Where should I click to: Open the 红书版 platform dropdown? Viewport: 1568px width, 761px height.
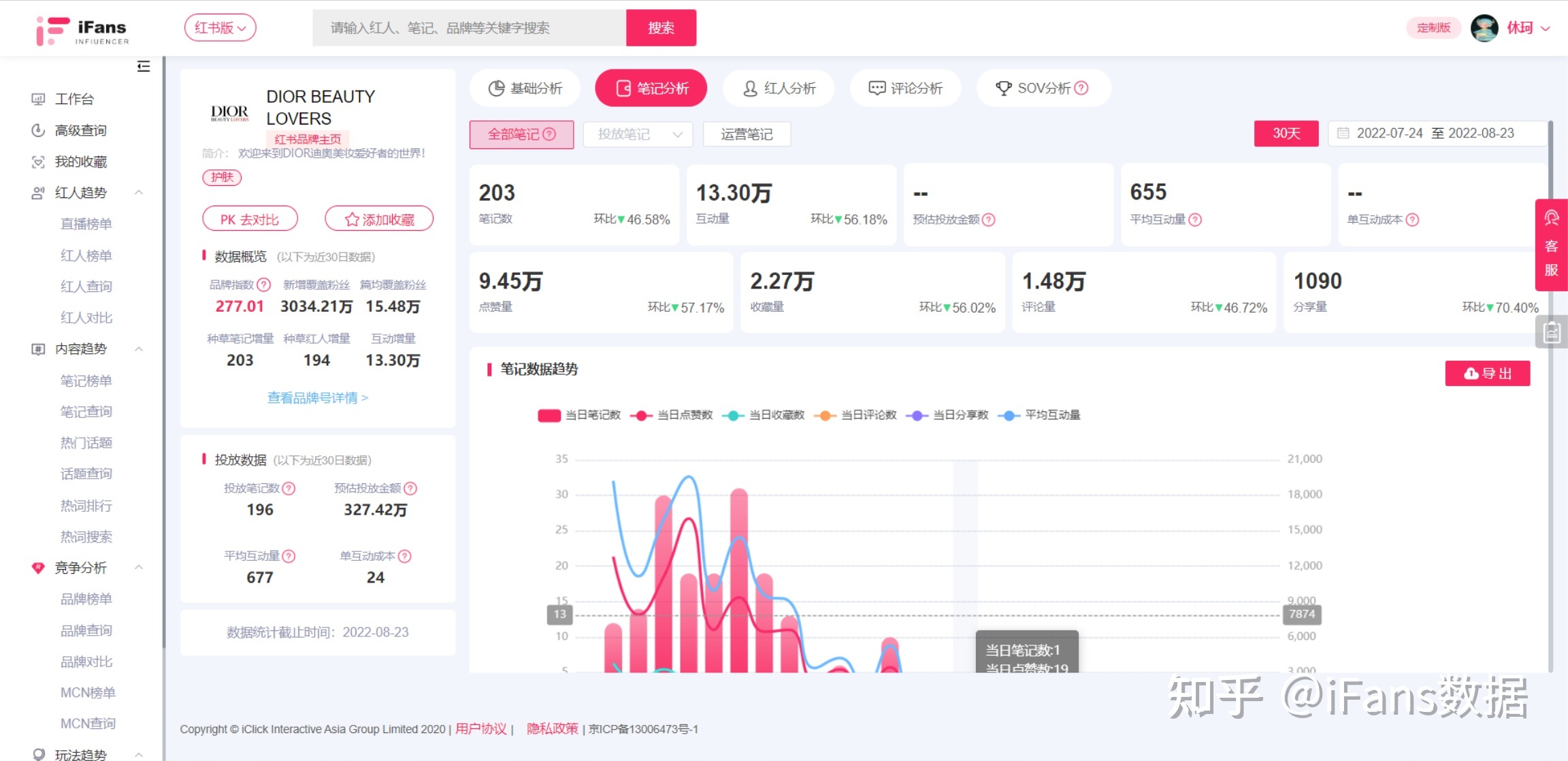pos(220,28)
